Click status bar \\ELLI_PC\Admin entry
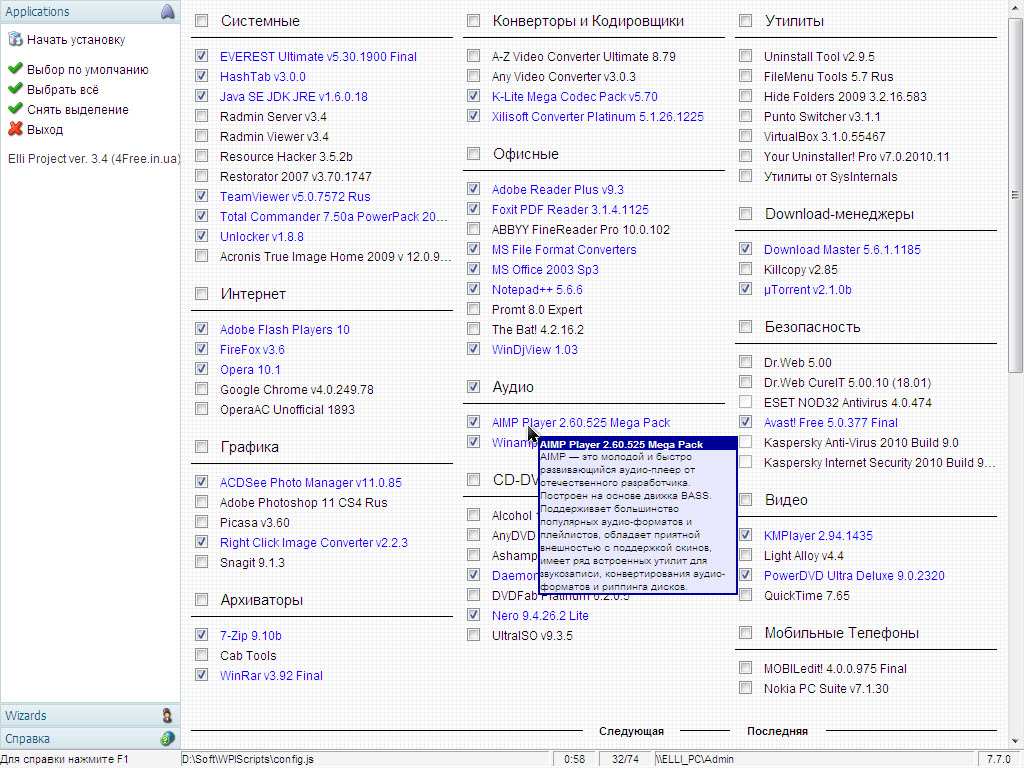Screen dimensions: 1024x768 coord(695,760)
